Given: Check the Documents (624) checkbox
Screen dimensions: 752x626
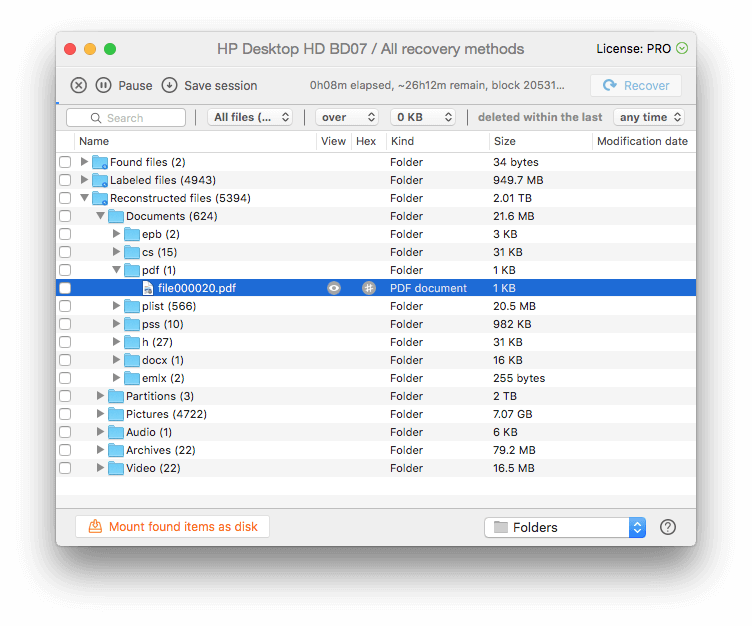Looking at the screenshot, I should tap(65, 216).
